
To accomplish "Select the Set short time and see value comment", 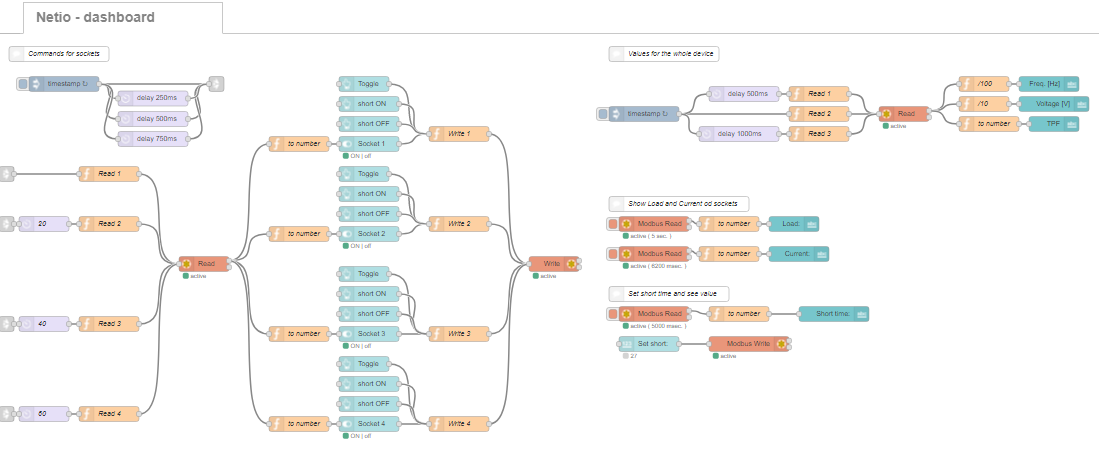I will 669,293.
